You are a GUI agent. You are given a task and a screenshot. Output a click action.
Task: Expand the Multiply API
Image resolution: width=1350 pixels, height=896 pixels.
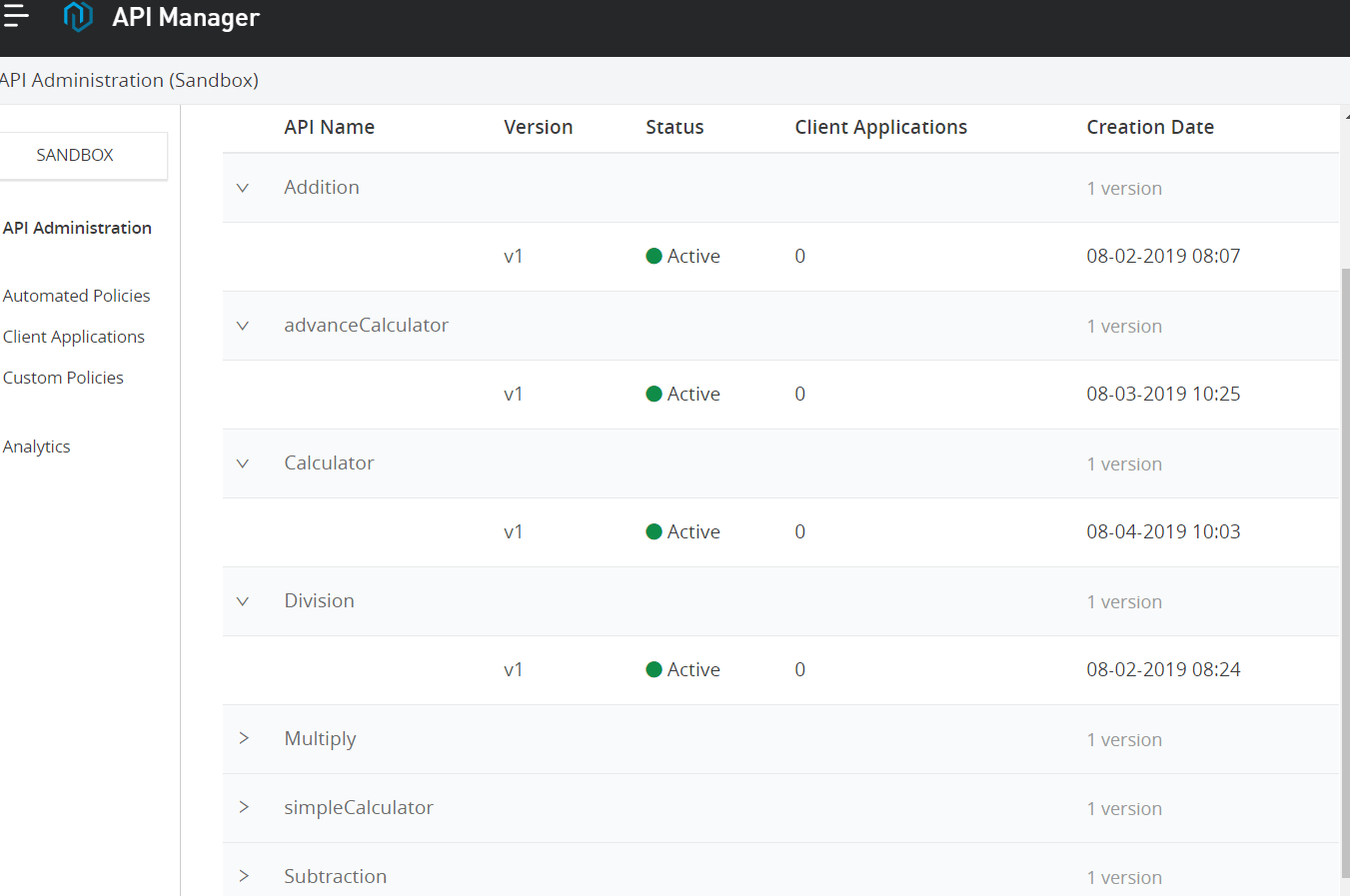[244, 738]
